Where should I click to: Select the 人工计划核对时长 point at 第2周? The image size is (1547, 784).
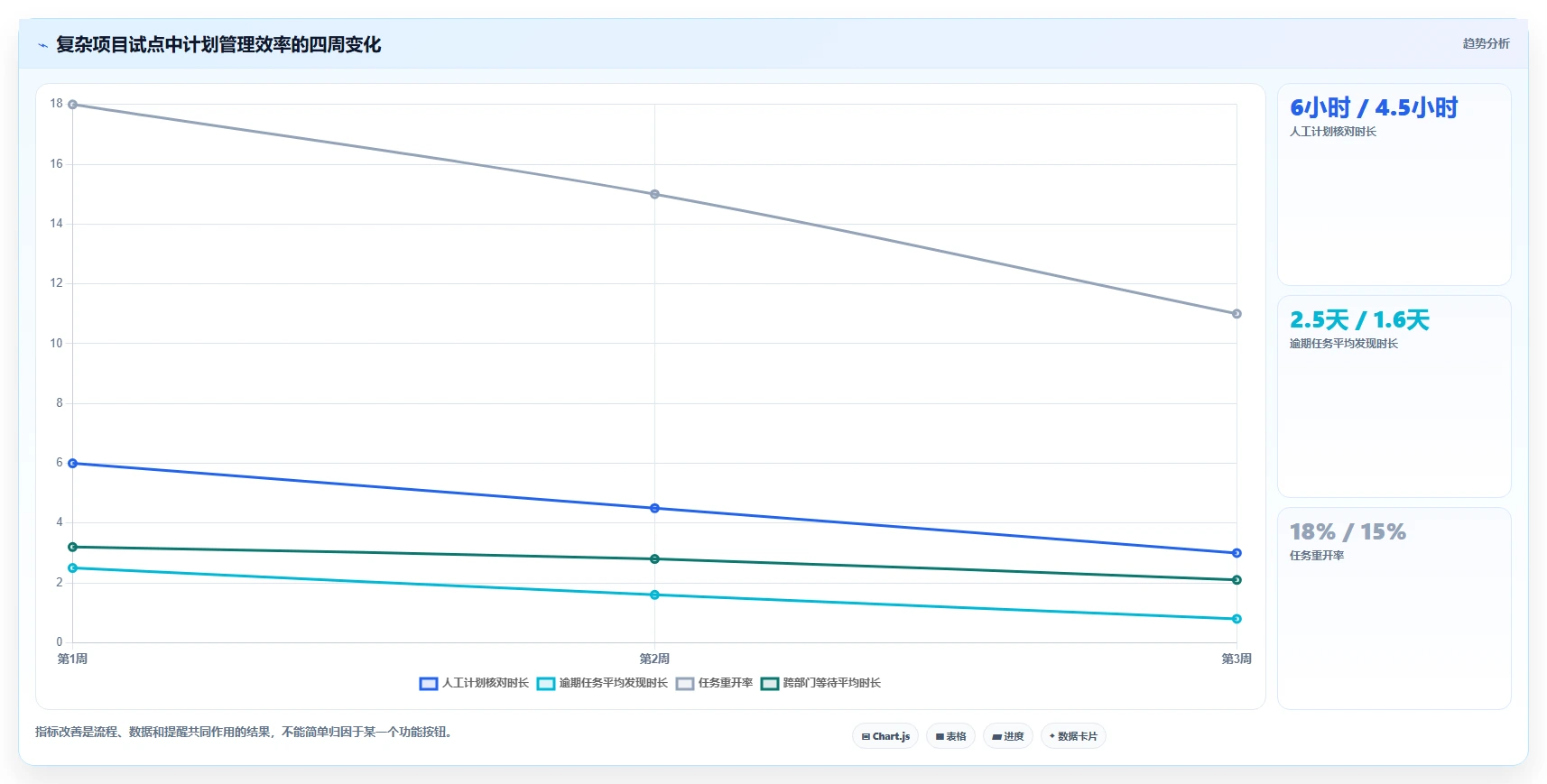tap(655, 509)
